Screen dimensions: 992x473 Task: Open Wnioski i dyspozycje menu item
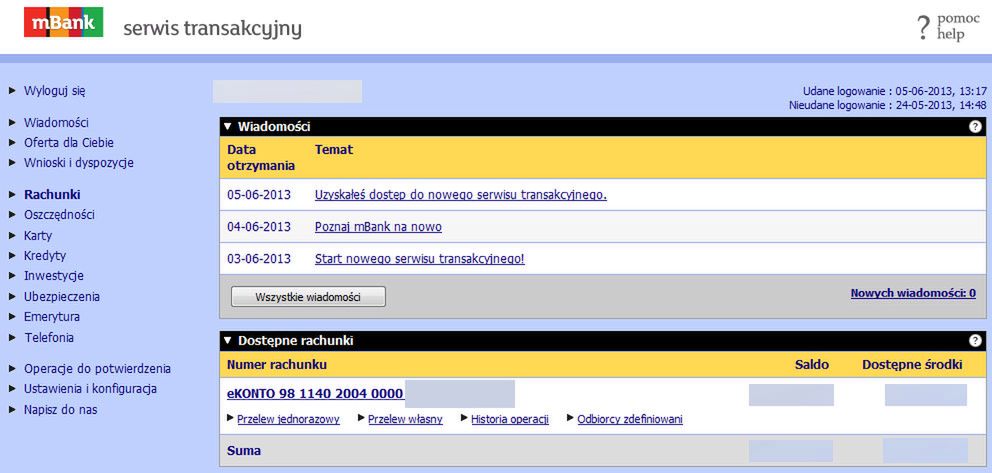pyautogui.click(x=79, y=163)
